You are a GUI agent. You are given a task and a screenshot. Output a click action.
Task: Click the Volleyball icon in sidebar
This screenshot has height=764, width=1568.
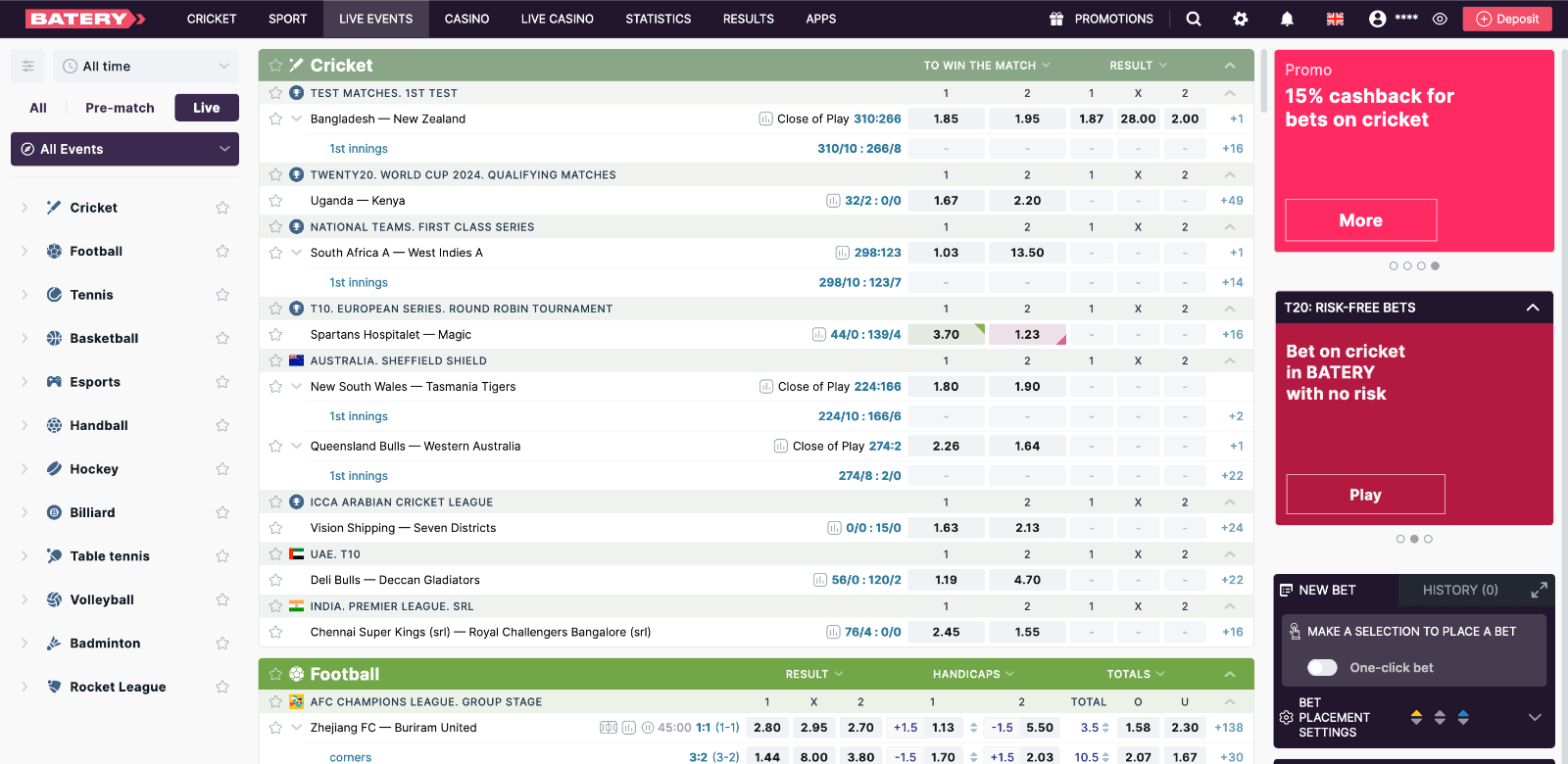pos(54,599)
